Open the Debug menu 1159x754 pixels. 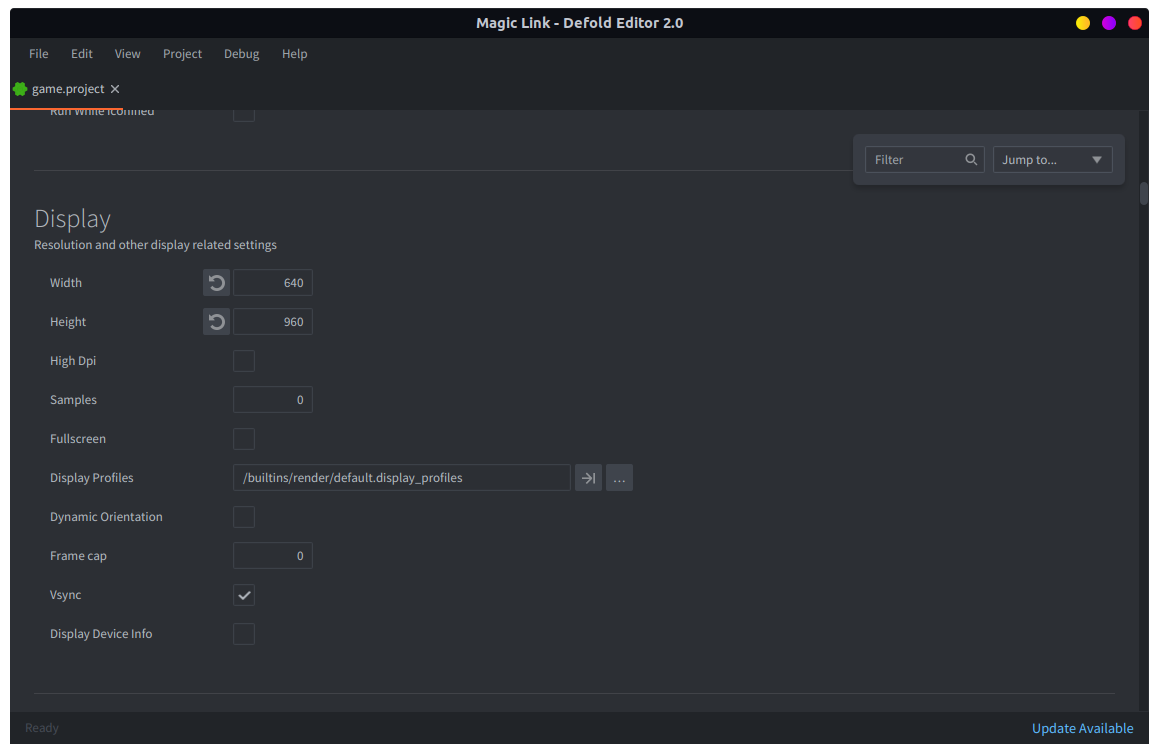[x=241, y=54]
